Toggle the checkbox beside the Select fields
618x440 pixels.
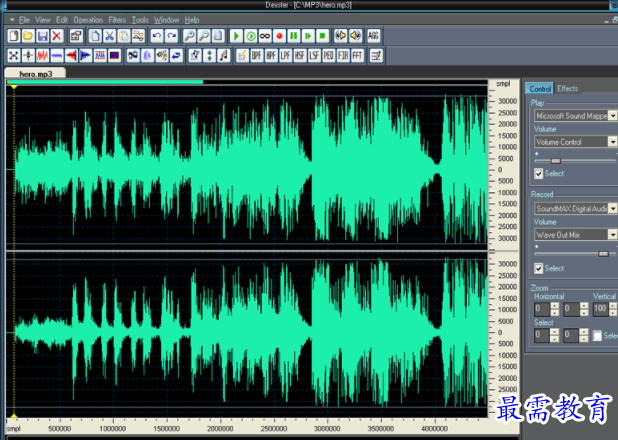pyautogui.click(x=598, y=336)
